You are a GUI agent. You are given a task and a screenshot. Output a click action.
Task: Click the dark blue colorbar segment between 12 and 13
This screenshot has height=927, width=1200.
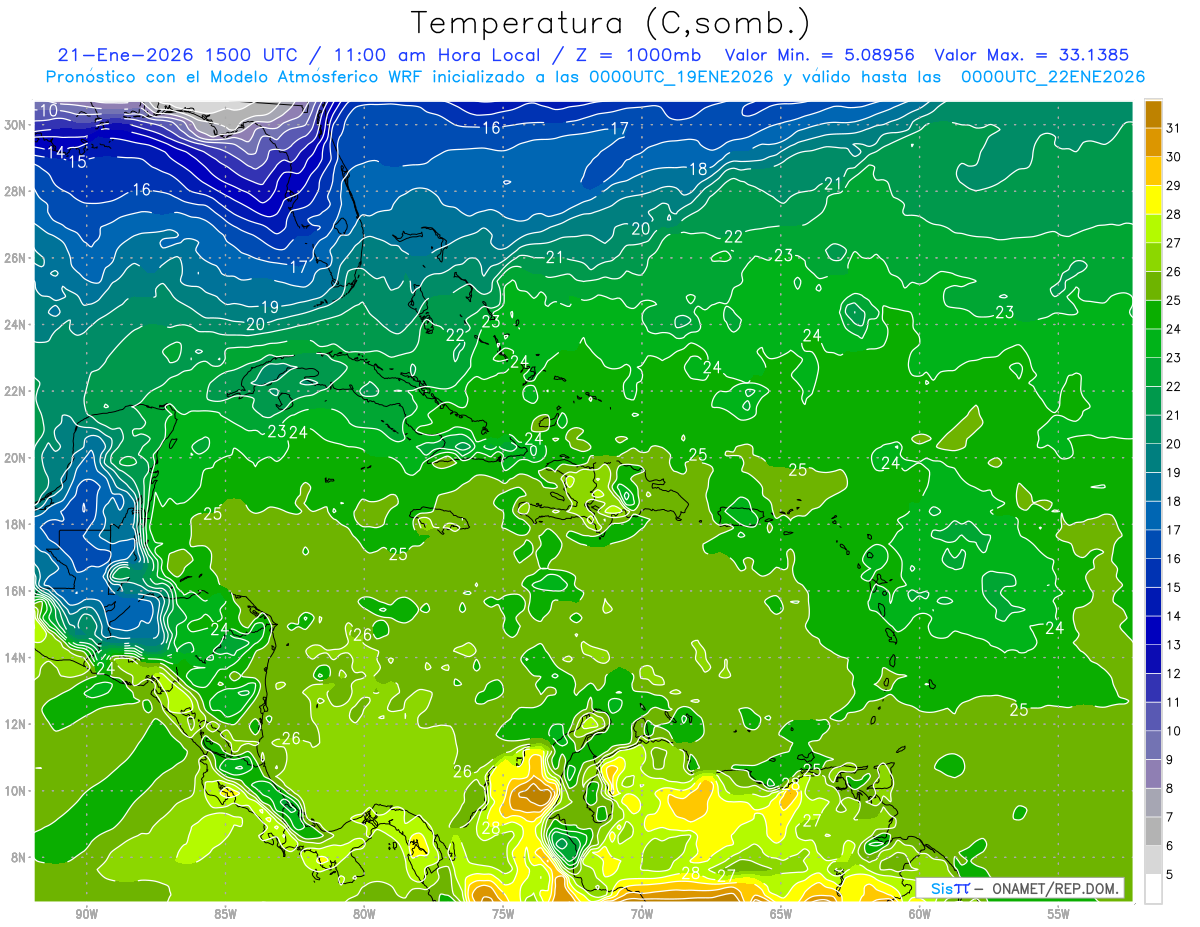[1153, 659]
